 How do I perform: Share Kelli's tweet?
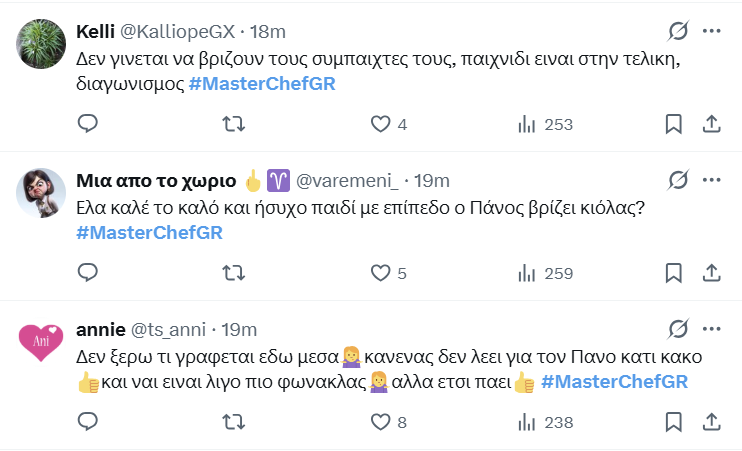pyautogui.click(x=711, y=124)
